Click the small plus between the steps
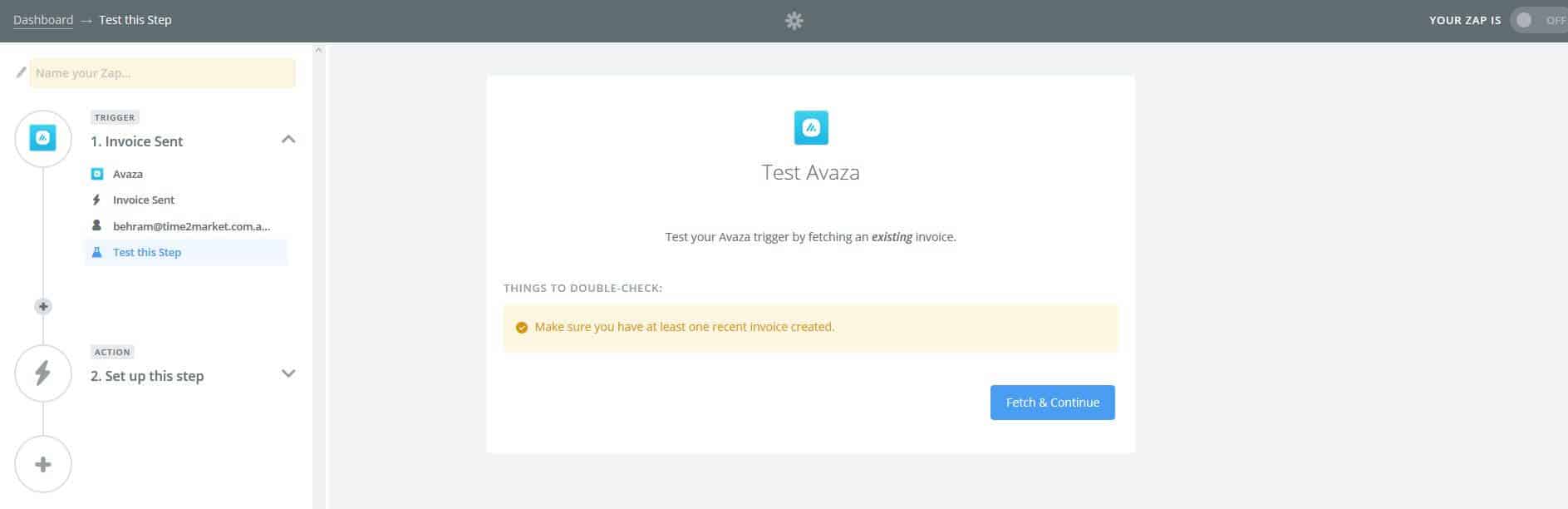 click(x=43, y=306)
